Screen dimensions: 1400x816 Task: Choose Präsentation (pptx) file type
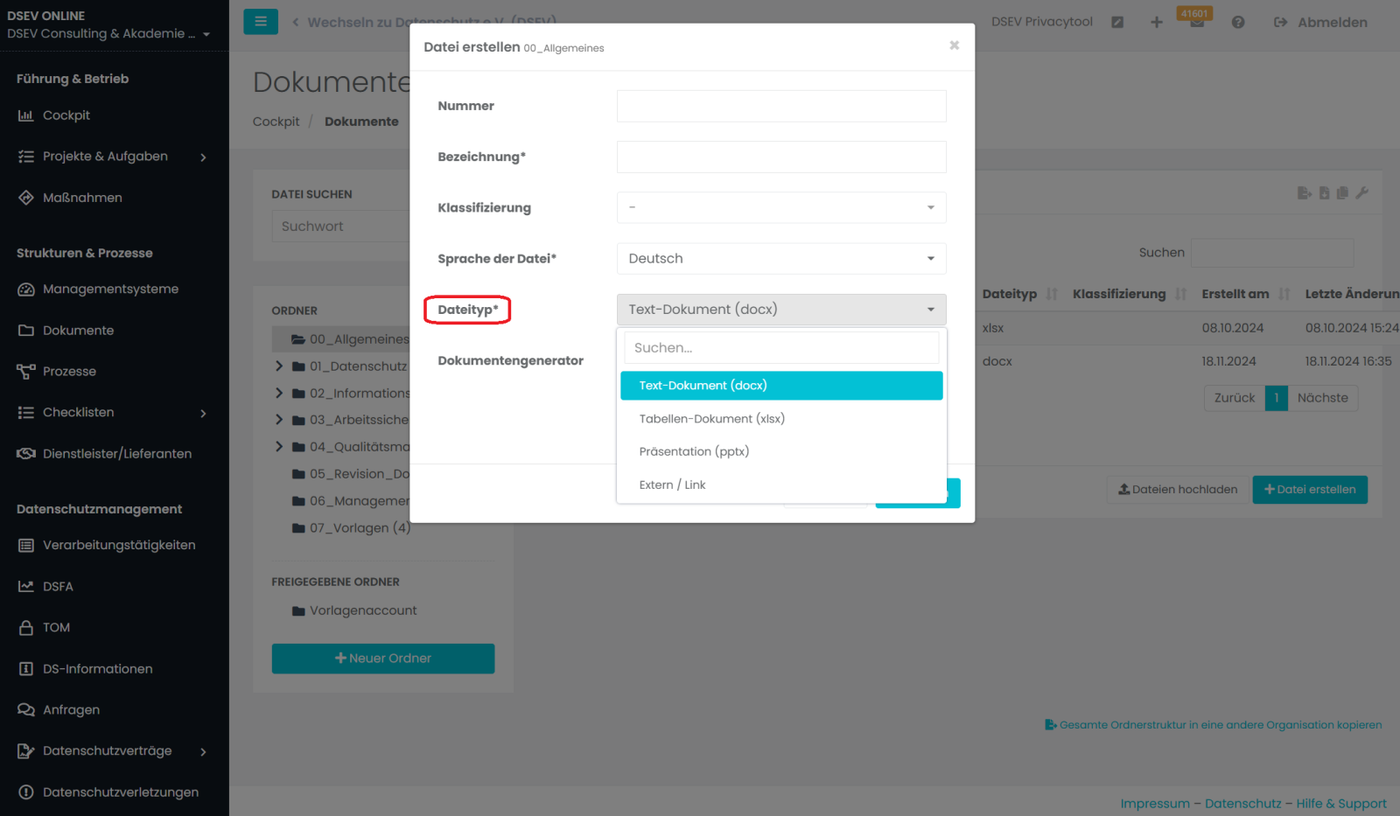pyautogui.click(x=694, y=452)
